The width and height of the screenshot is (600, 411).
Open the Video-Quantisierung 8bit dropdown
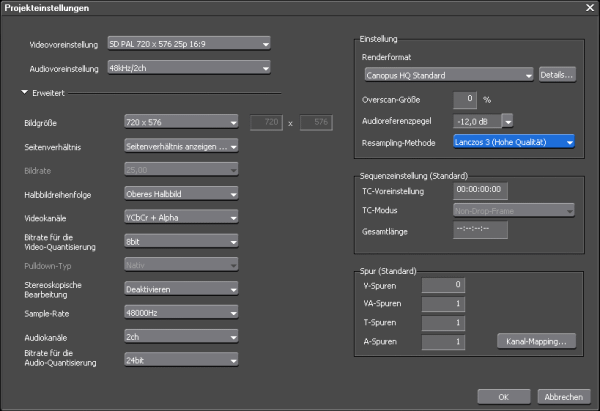(x=181, y=241)
